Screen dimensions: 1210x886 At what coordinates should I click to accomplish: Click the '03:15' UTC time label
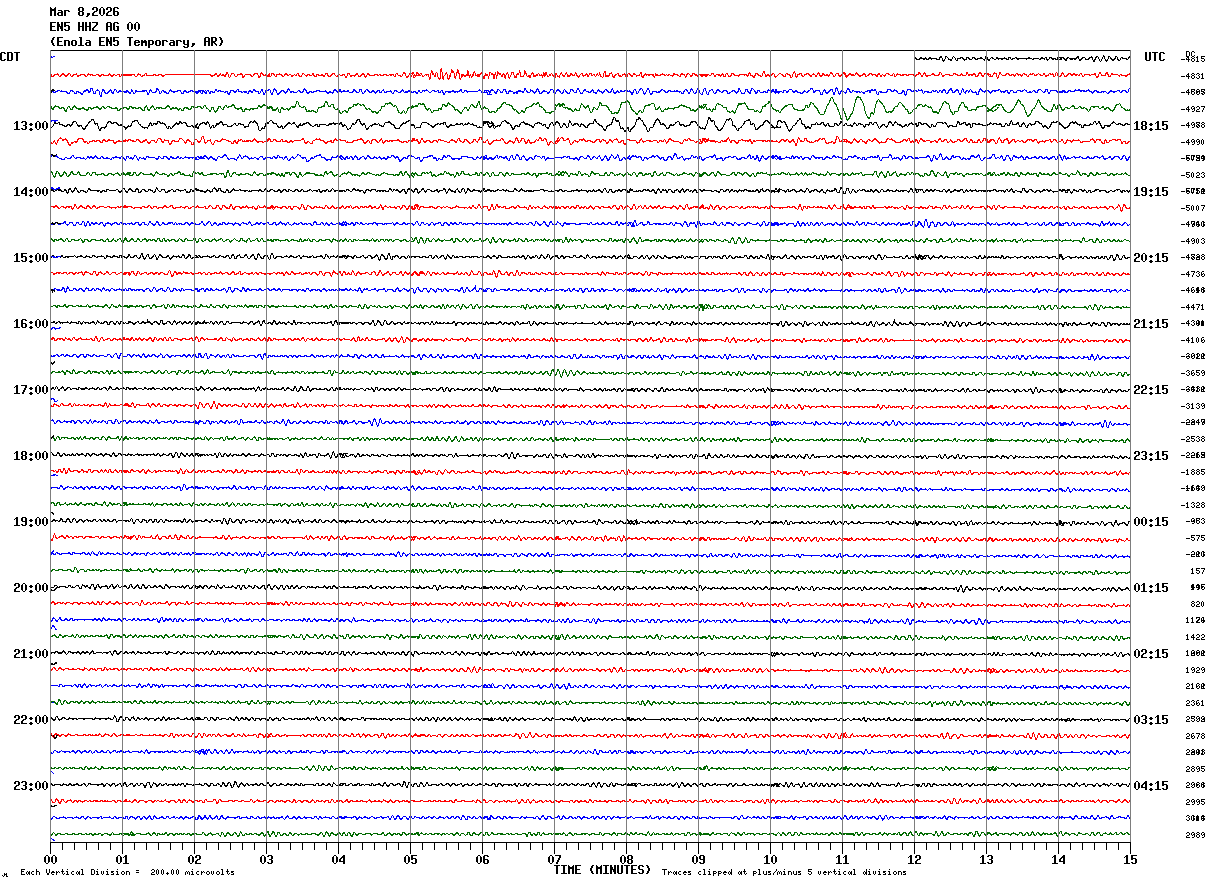click(x=1151, y=720)
